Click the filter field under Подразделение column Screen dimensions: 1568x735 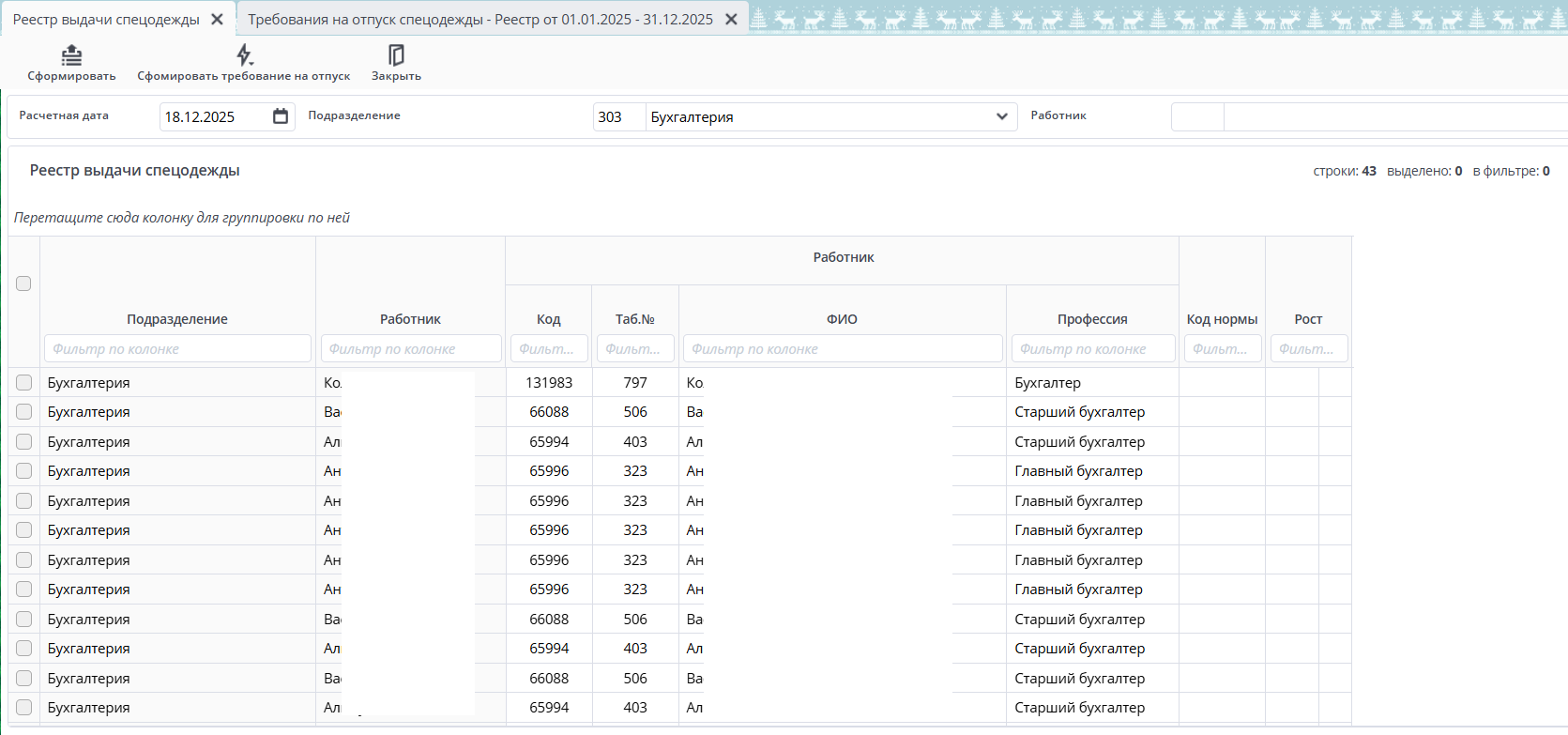pos(177,349)
